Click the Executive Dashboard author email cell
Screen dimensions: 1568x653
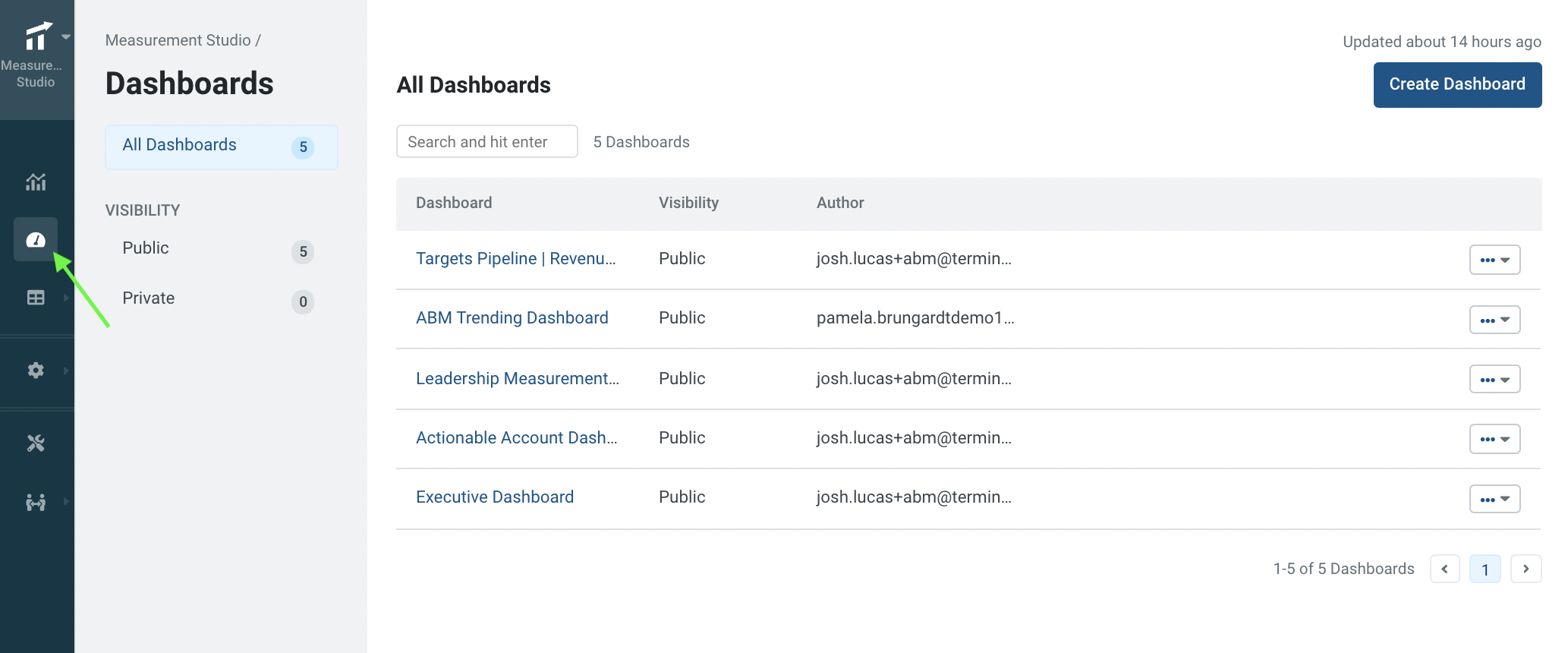coord(914,497)
